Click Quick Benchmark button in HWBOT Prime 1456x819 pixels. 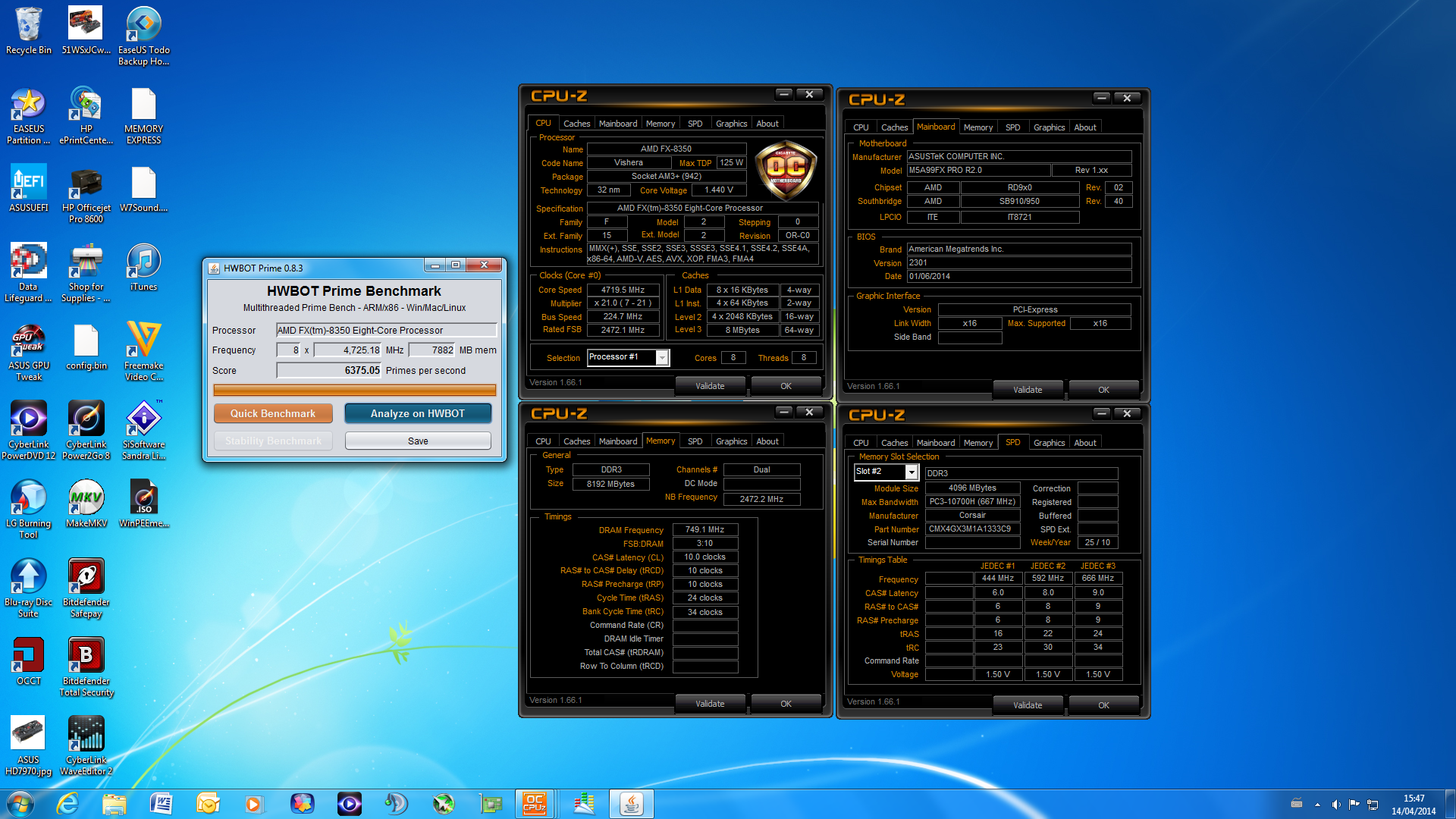click(x=273, y=413)
